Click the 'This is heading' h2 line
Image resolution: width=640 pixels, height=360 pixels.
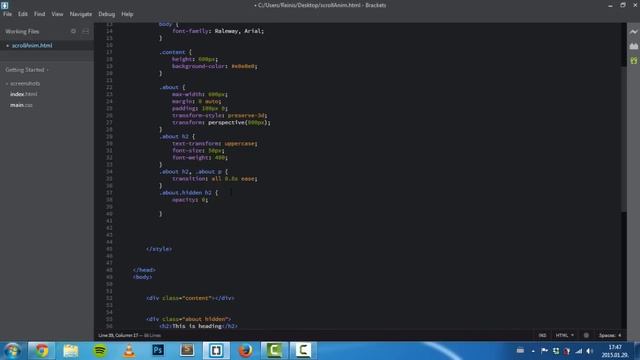tap(198, 326)
